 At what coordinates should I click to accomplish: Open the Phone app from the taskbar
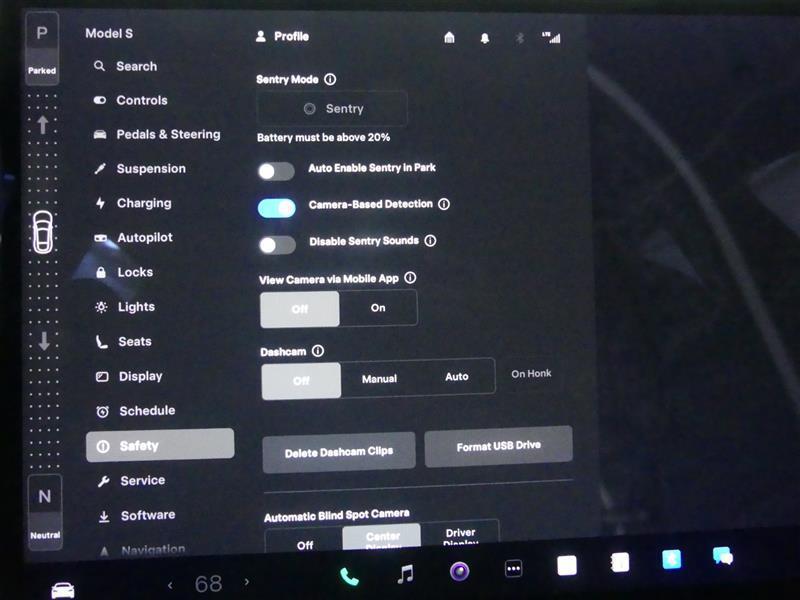click(348, 574)
